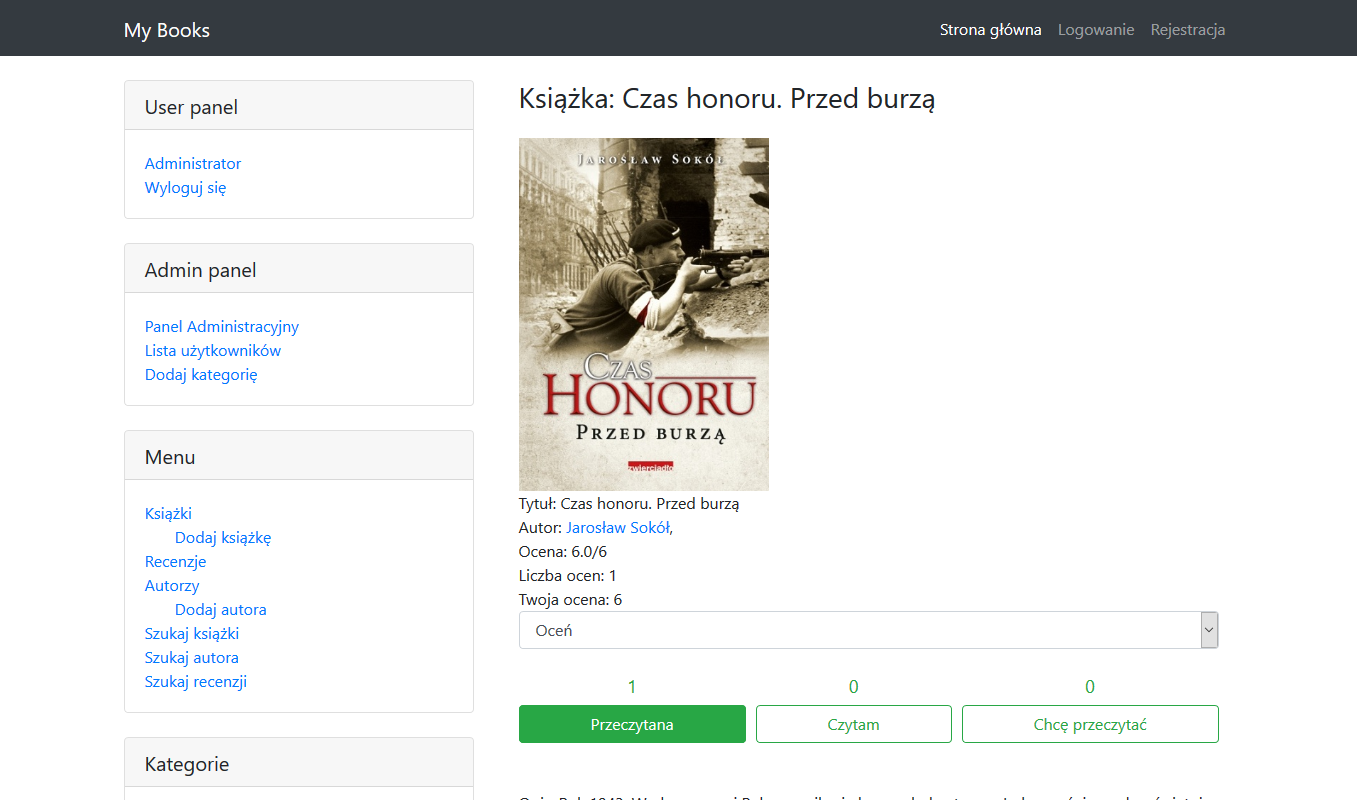Open 'Recenzje' in the menu
1357x800 pixels.
point(175,562)
